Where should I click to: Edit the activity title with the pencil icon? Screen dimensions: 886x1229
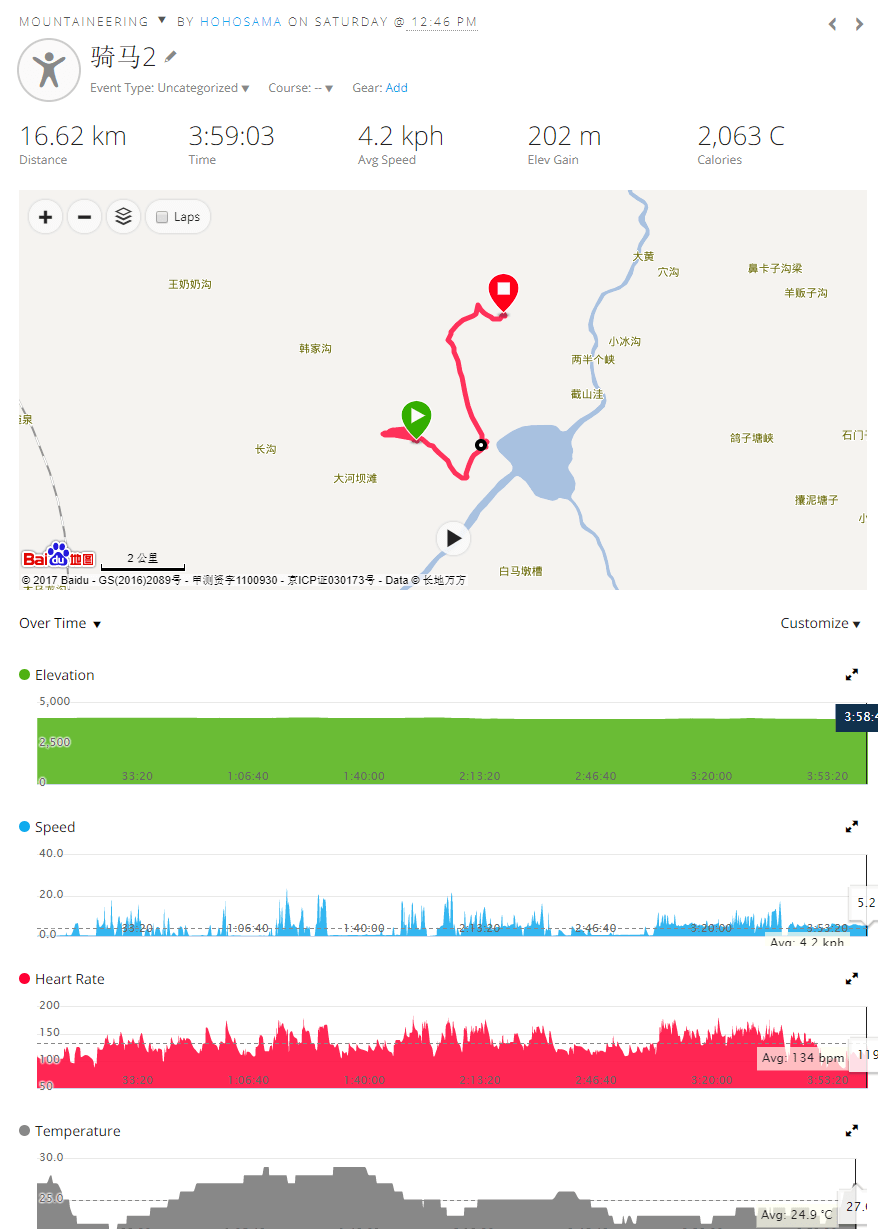pyautogui.click(x=171, y=56)
